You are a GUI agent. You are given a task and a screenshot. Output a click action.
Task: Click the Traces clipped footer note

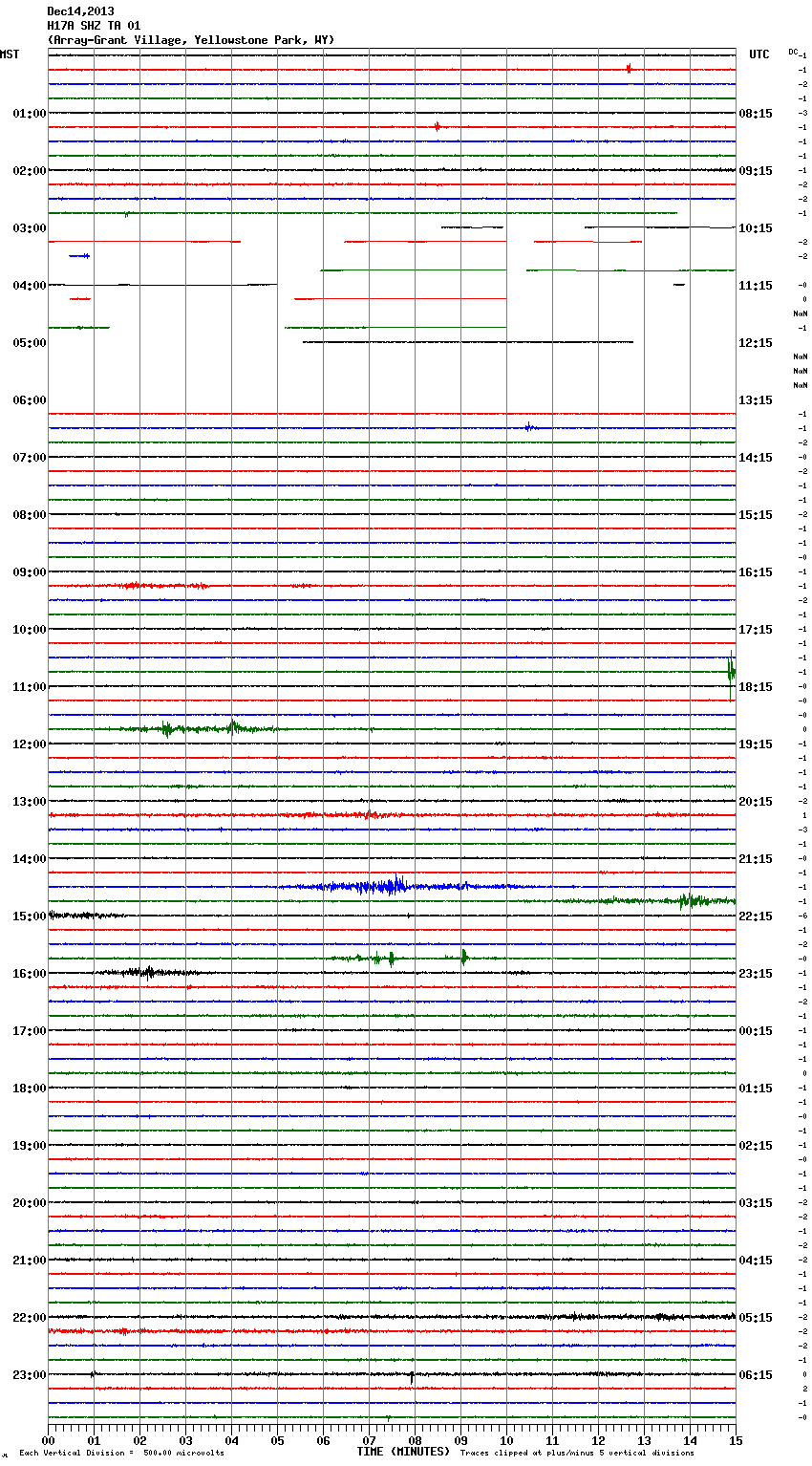(577, 1454)
